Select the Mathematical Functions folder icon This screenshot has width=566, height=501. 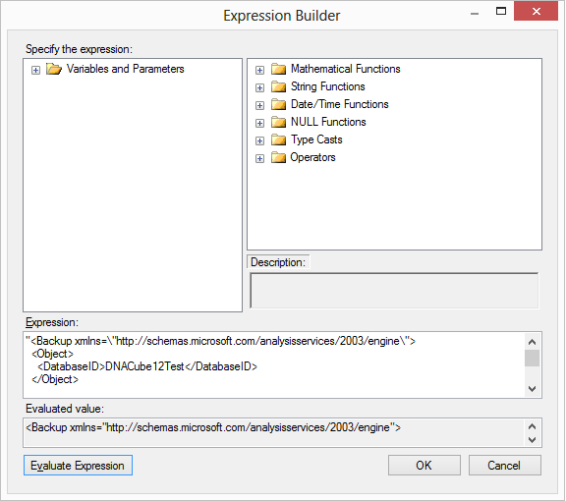278,69
